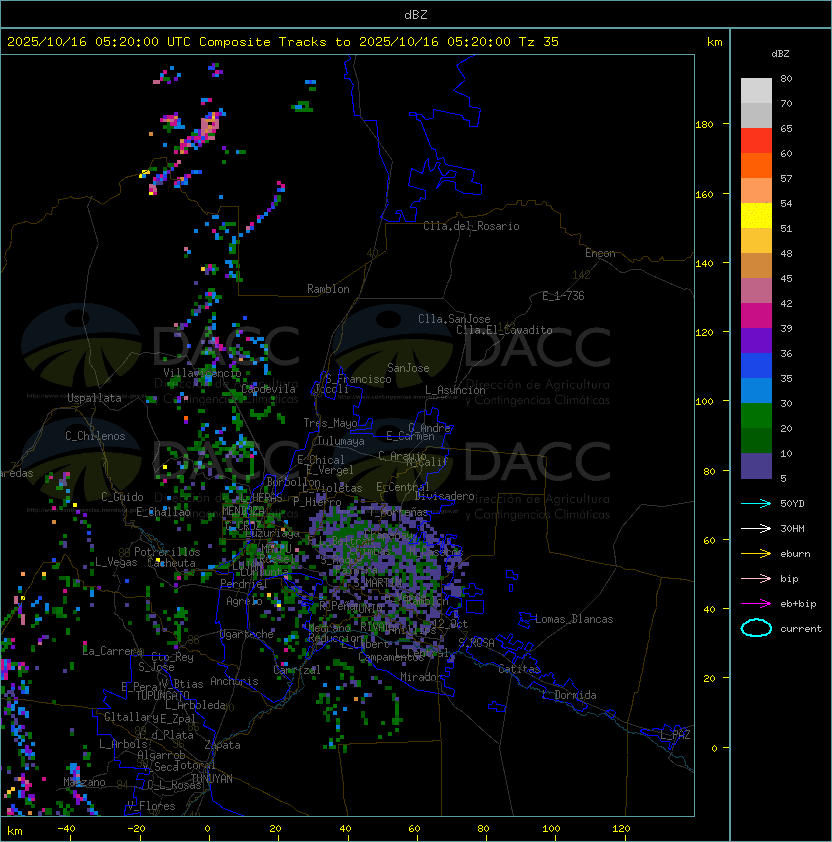Click the Catitas map label
The width and height of the screenshot is (832, 842).
519,669
